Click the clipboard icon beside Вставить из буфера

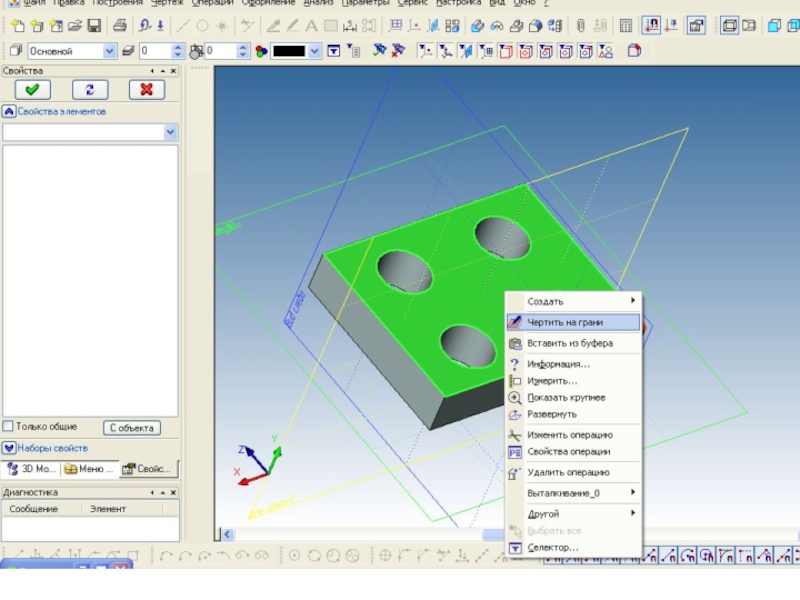click(515, 343)
